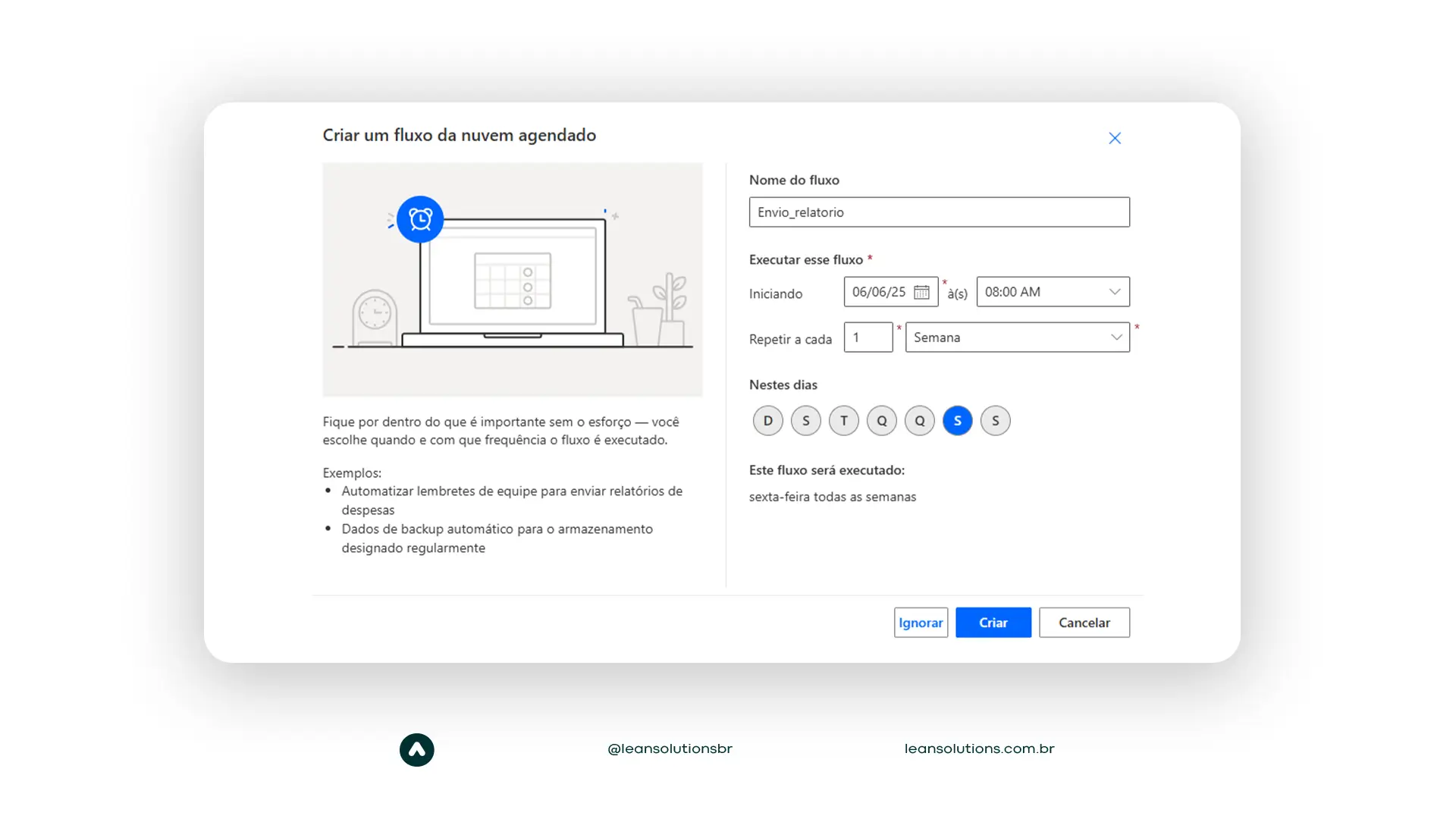Screen dimensions: 1456x819
Task: Deselect the highlighted S (sexta) day button
Action: point(957,420)
